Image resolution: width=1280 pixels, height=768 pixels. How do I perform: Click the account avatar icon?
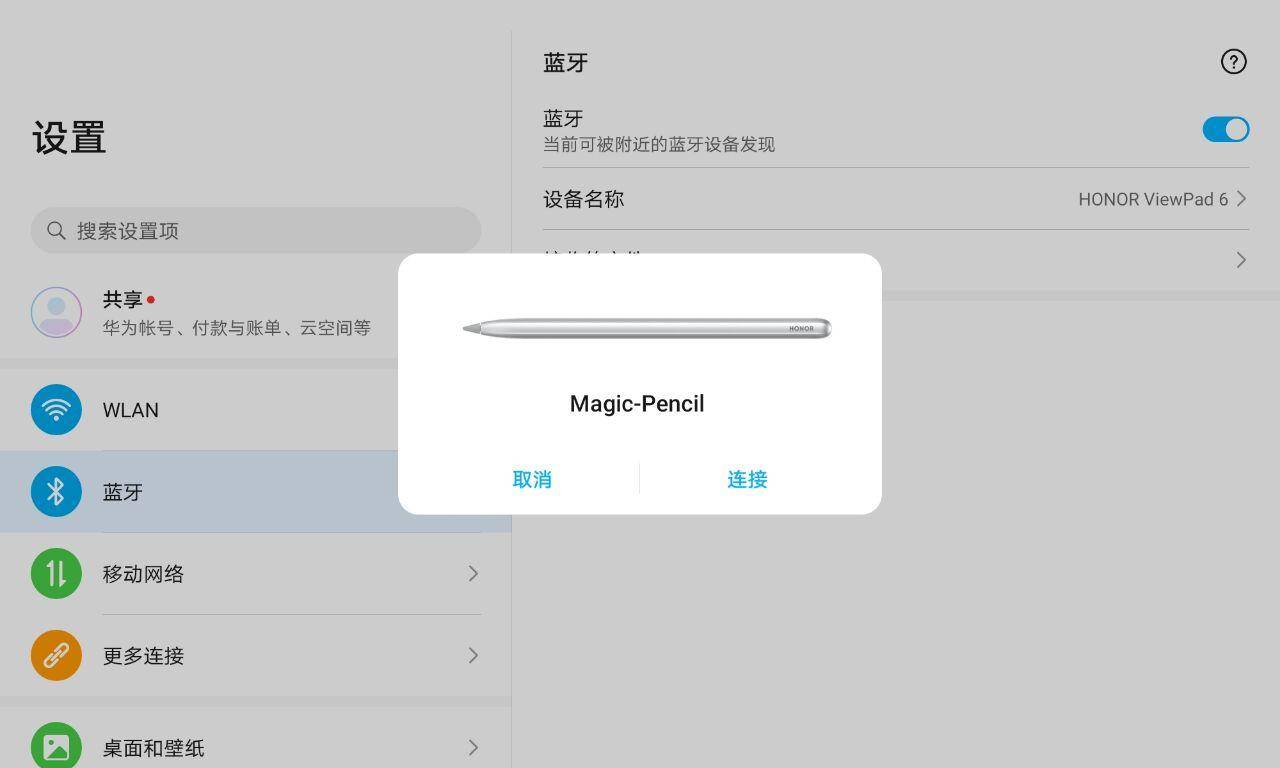click(56, 312)
